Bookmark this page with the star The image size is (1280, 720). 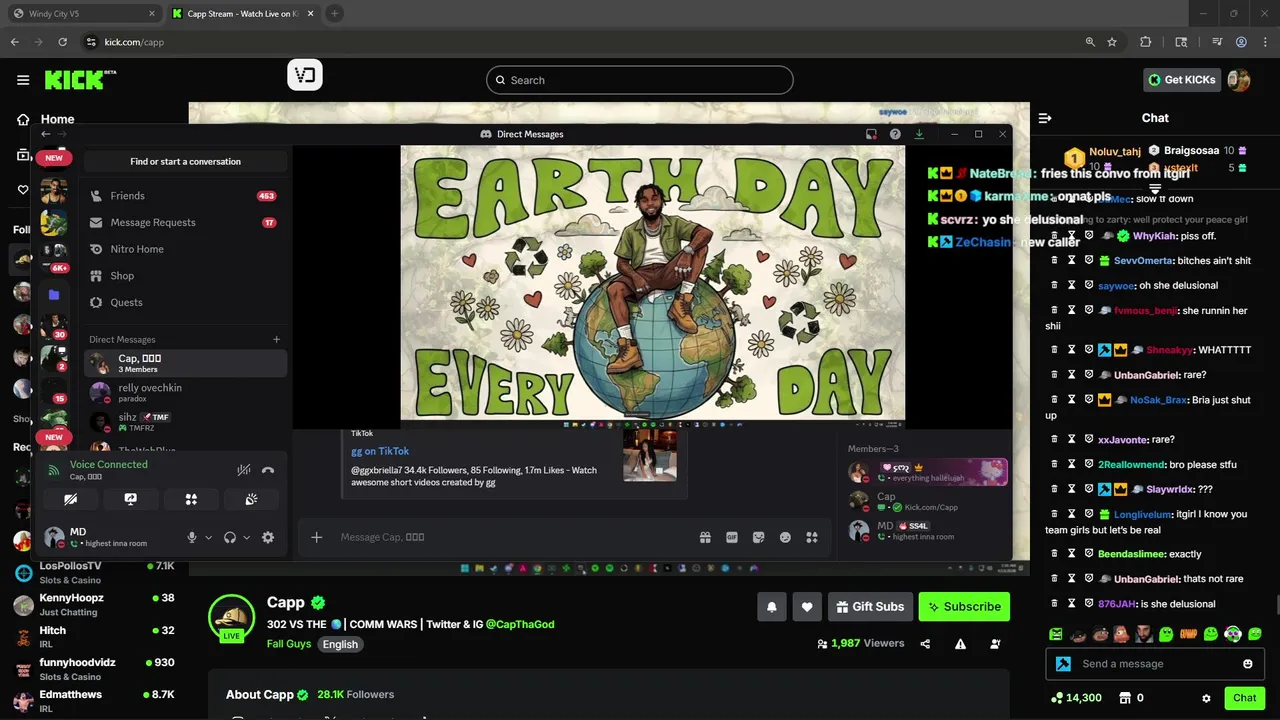[x=1112, y=42]
